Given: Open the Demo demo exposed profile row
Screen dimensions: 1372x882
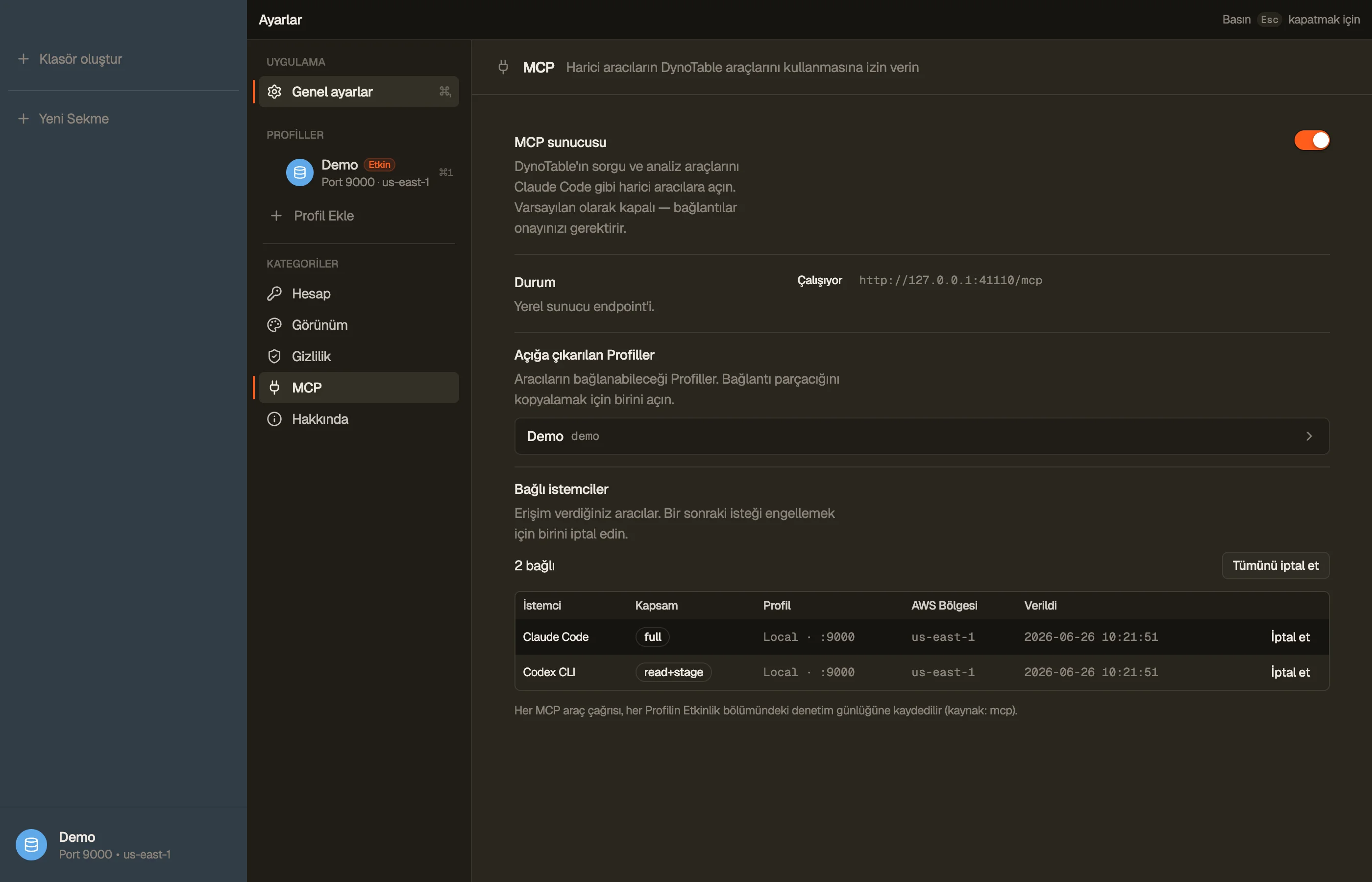Looking at the screenshot, I should point(921,437).
